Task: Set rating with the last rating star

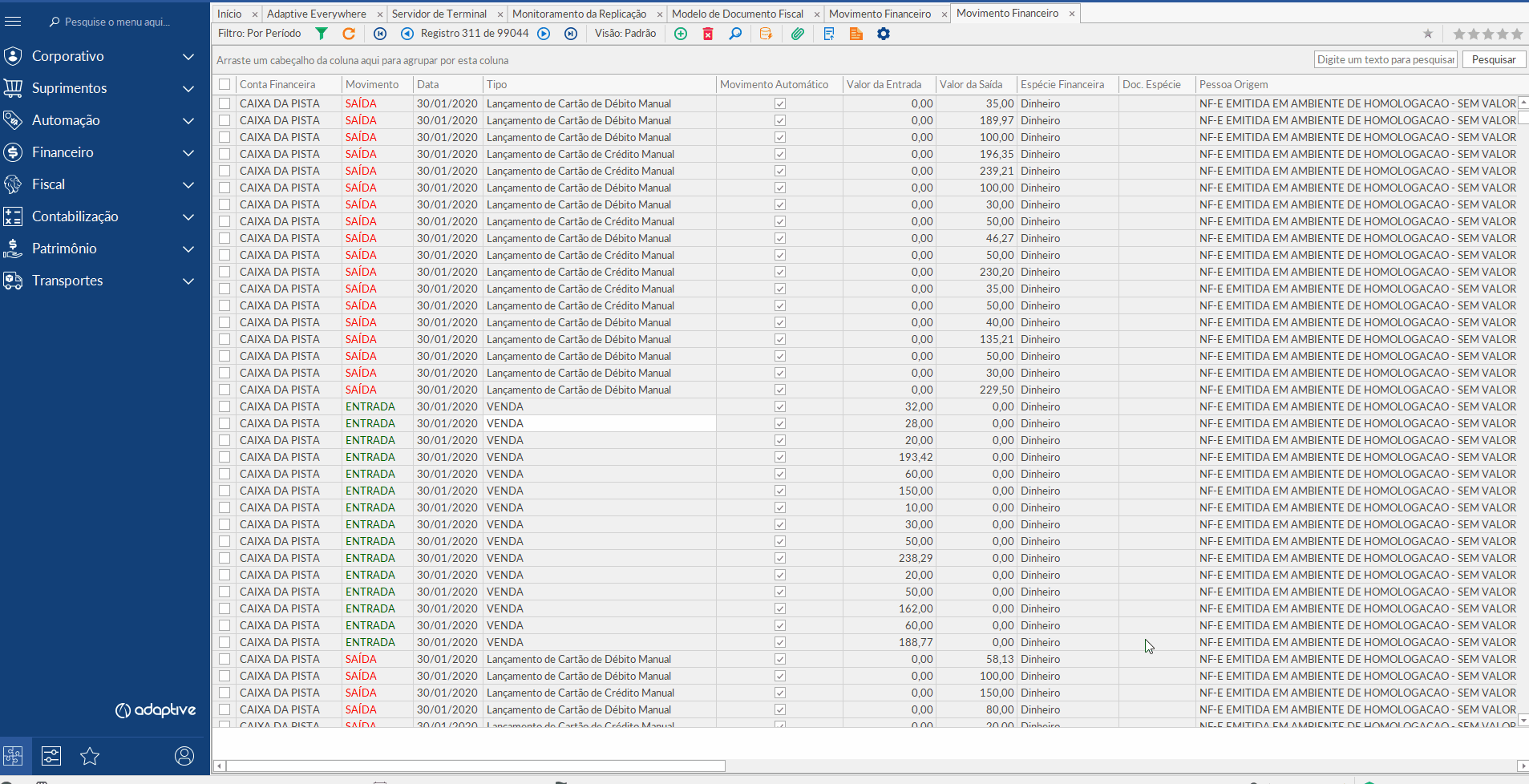Action: (1517, 34)
